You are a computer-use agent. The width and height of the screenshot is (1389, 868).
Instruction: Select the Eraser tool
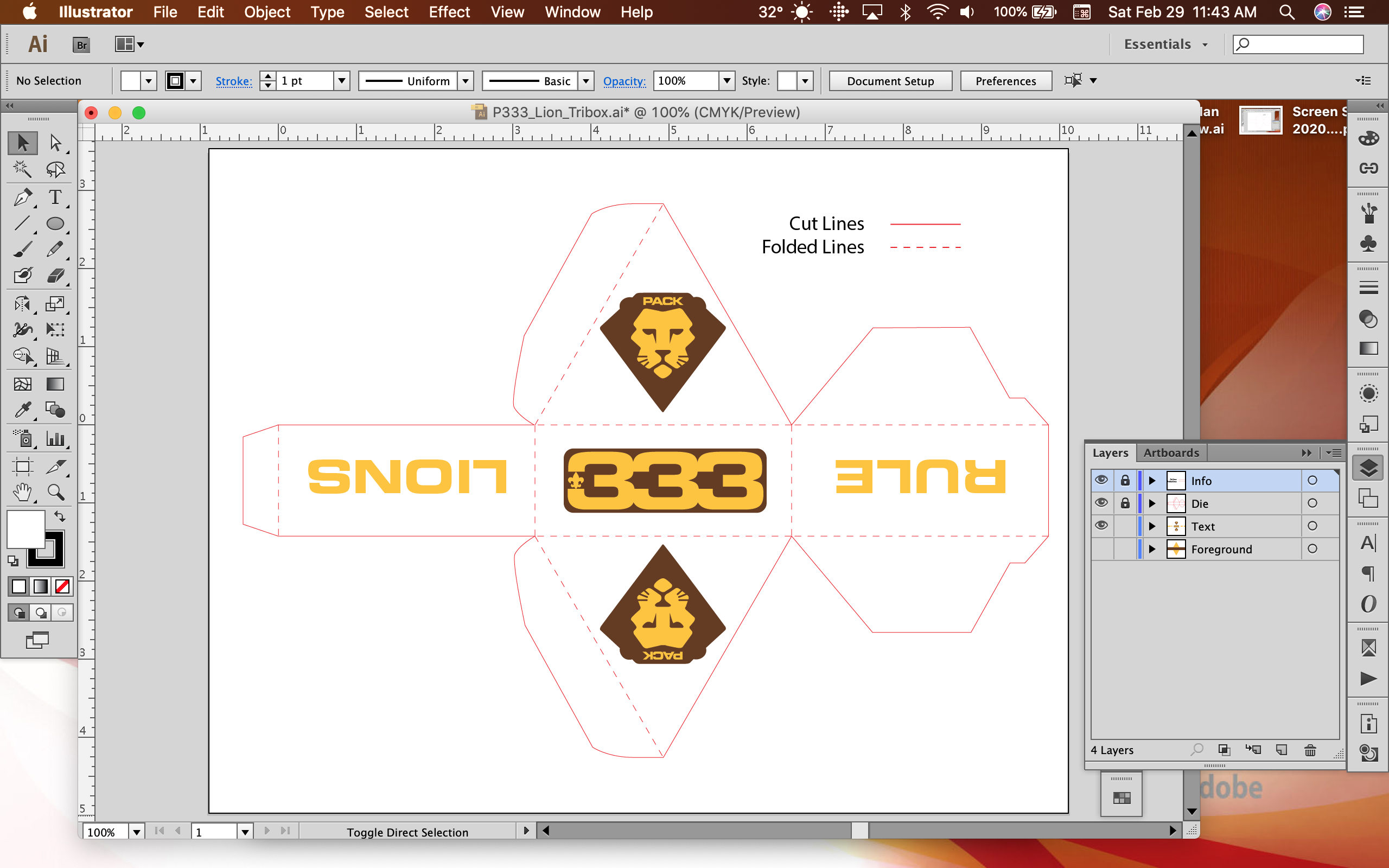[x=55, y=276]
